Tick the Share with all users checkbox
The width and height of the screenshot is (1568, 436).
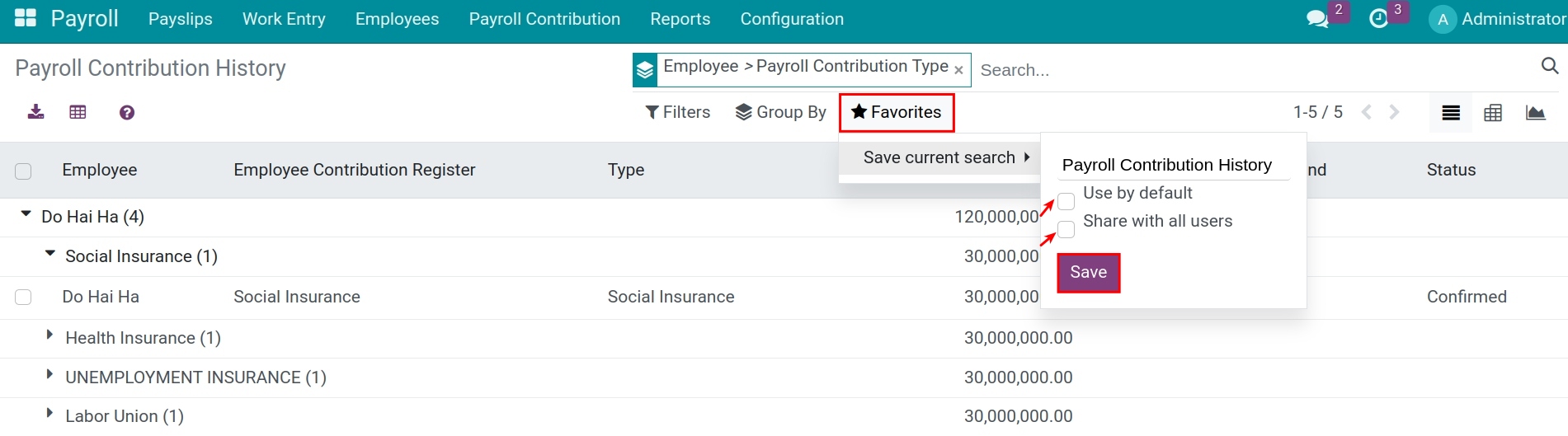[x=1067, y=229]
